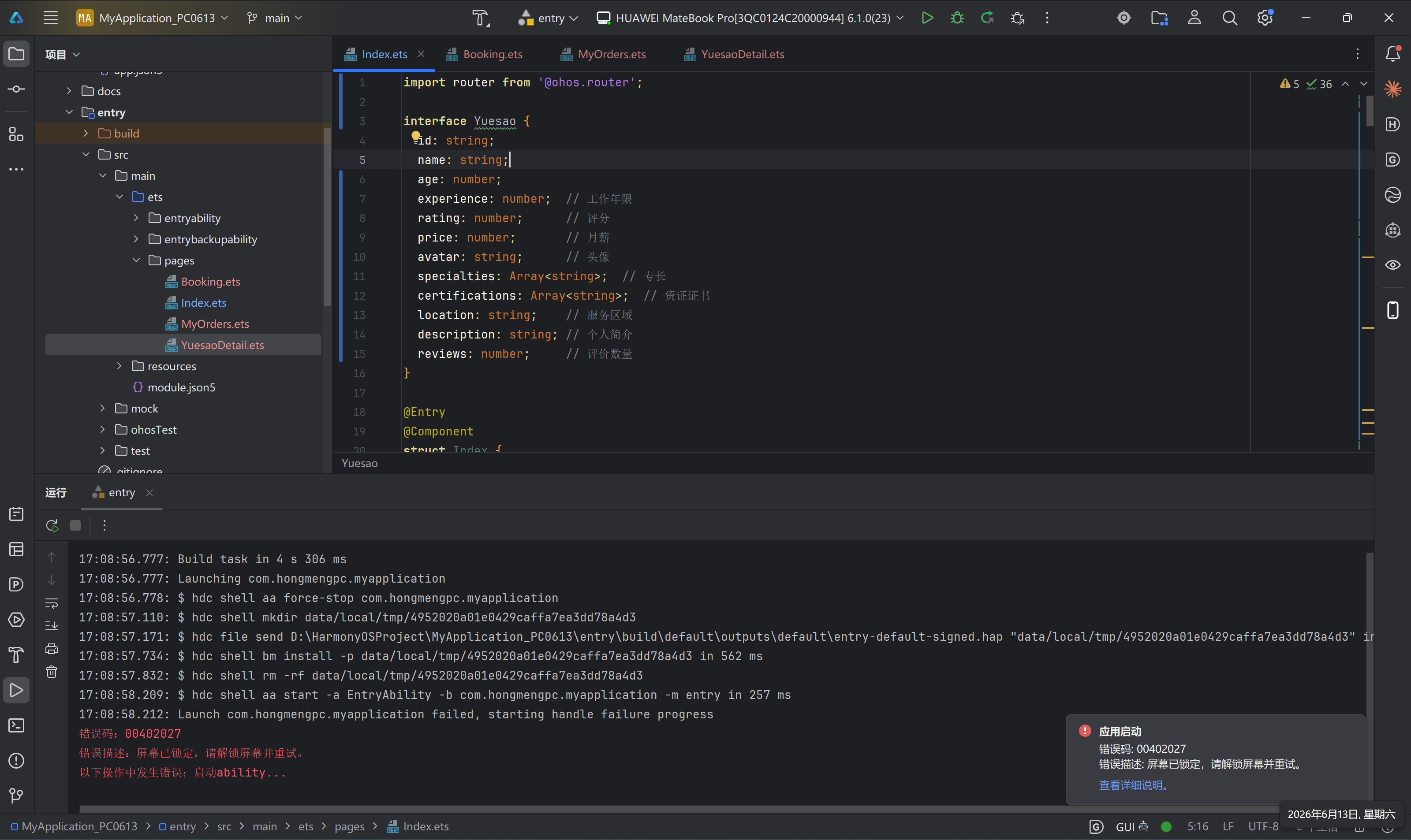This screenshot has height=840, width=1411.
Task: Switch to the Booking.ets editor tab
Action: 485,54
